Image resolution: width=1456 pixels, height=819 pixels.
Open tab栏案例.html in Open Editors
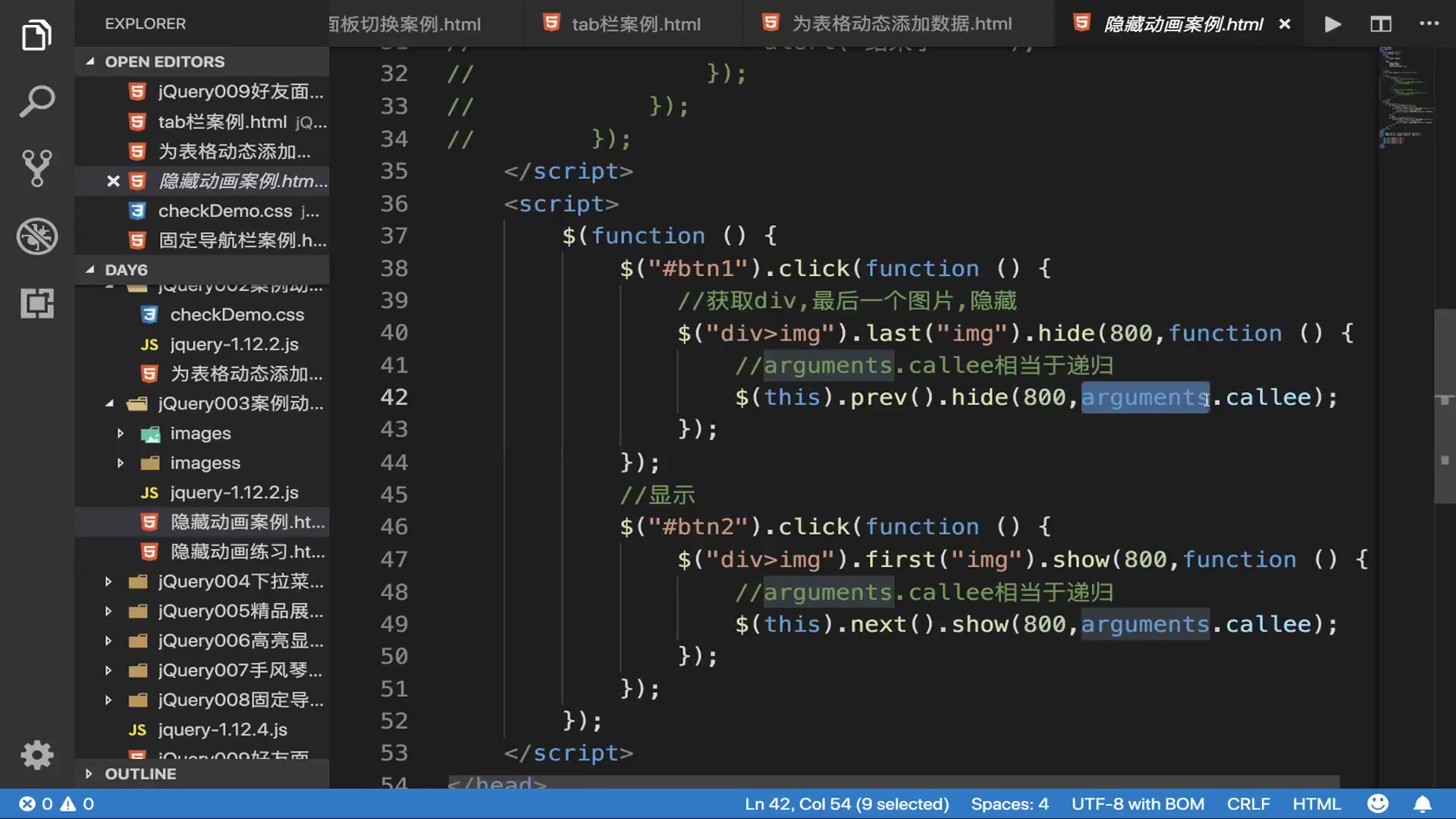(202, 121)
